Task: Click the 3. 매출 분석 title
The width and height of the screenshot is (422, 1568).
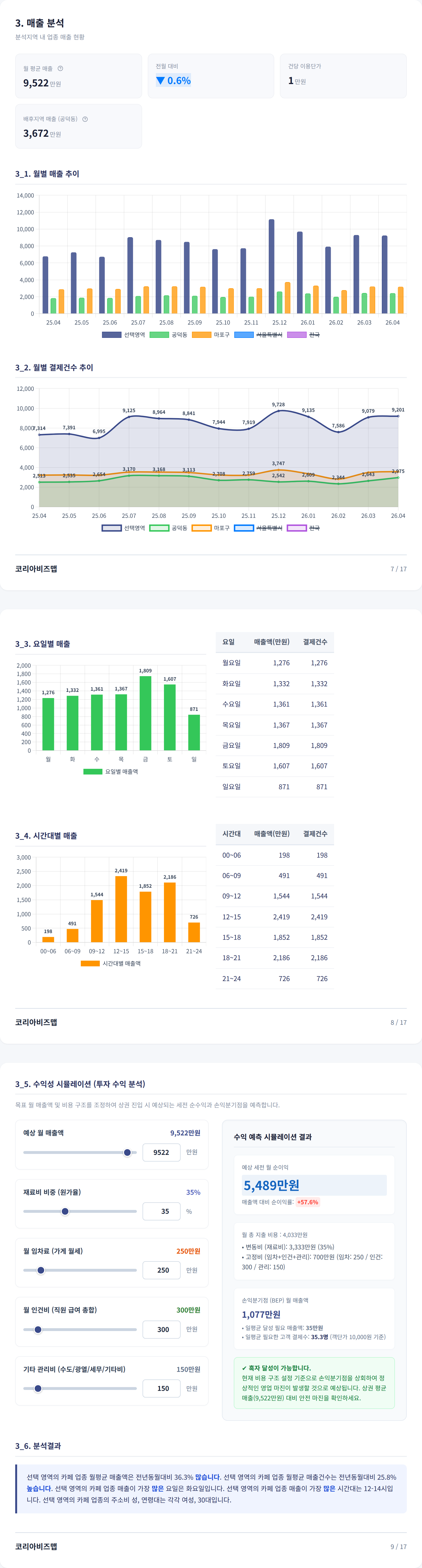Action: pyautogui.click(x=40, y=23)
